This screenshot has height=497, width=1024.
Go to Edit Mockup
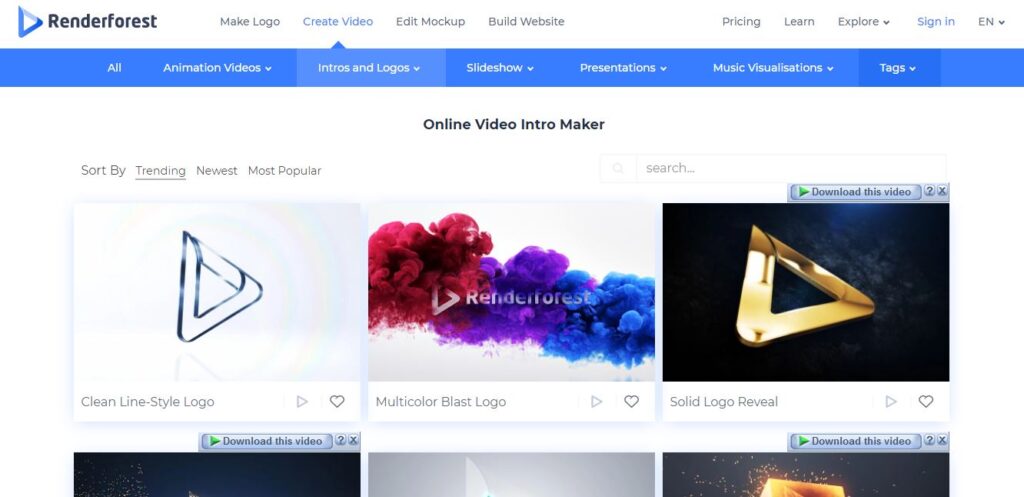430,22
